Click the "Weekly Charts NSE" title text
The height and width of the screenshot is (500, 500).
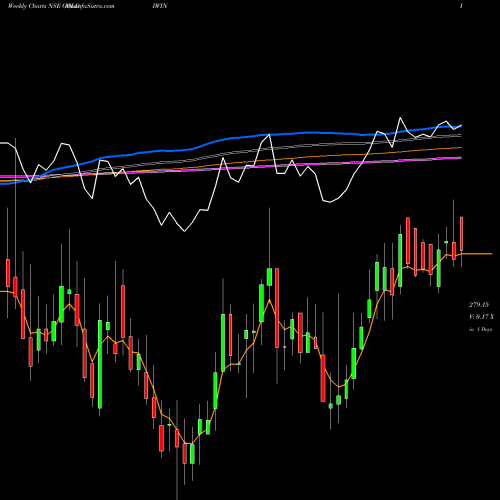pos(33,6)
